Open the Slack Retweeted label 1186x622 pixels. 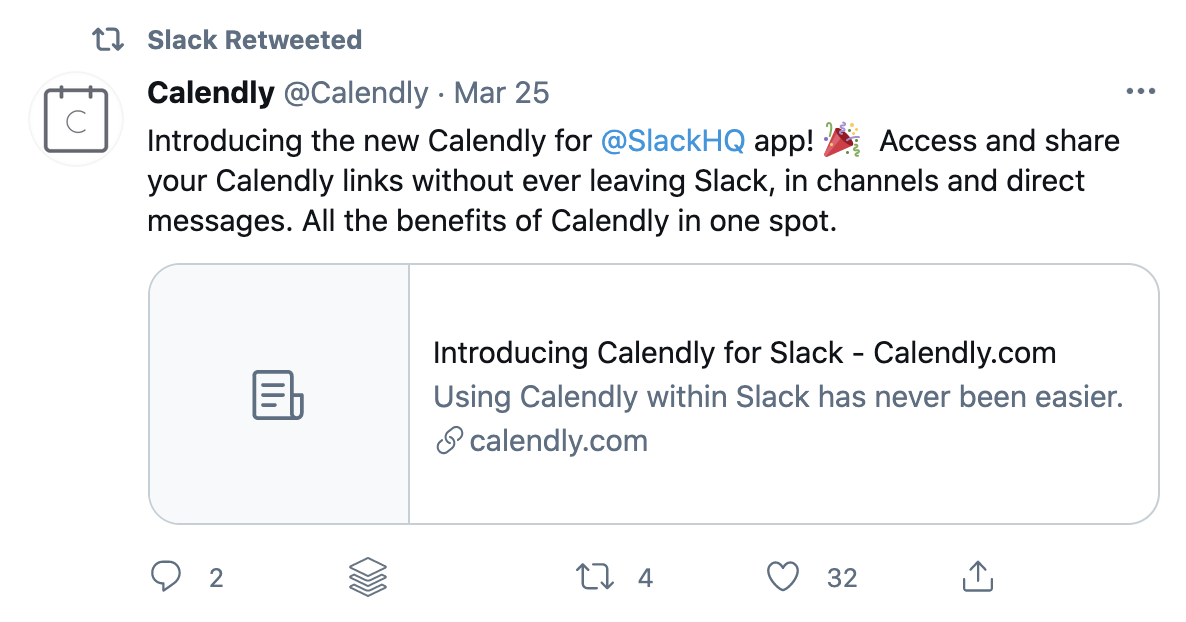(254, 40)
